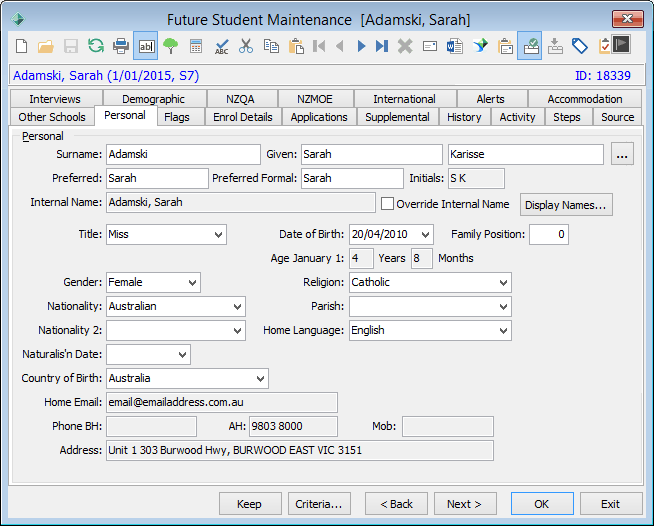654x526 pixels.
Task: Paste with the clipboard icon
Action: click(296, 46)
